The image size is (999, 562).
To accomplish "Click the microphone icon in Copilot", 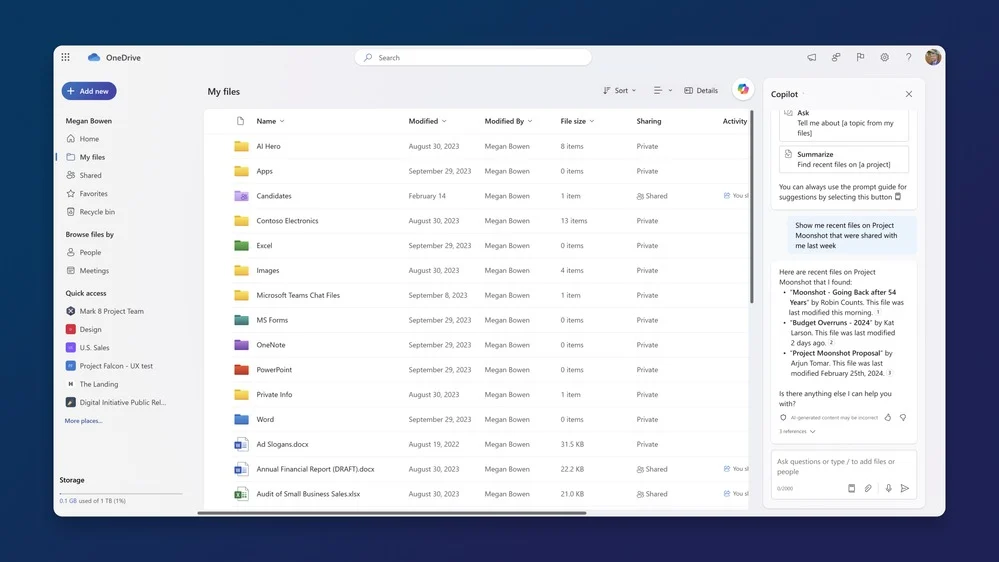I will click(x=888, y=489).
